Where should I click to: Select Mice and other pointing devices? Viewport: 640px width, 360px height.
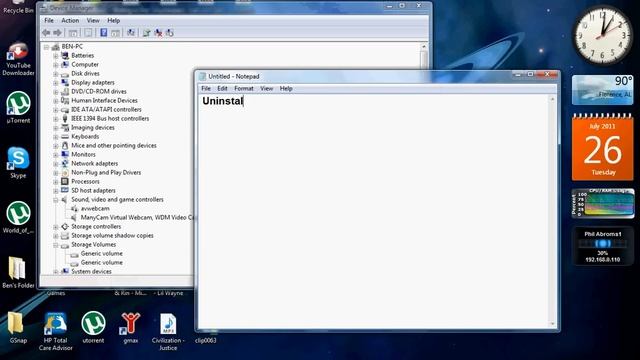coord(114,146)
